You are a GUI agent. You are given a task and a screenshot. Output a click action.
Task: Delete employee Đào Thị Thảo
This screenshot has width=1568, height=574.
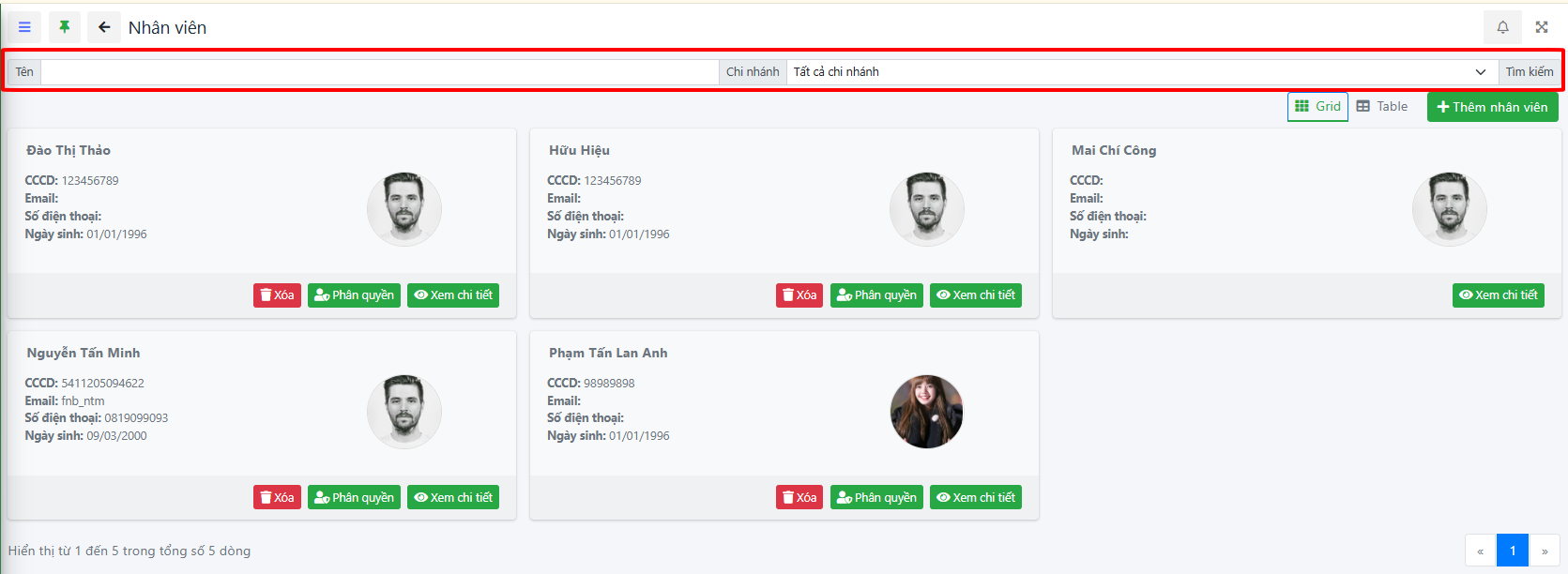point(277,295)
